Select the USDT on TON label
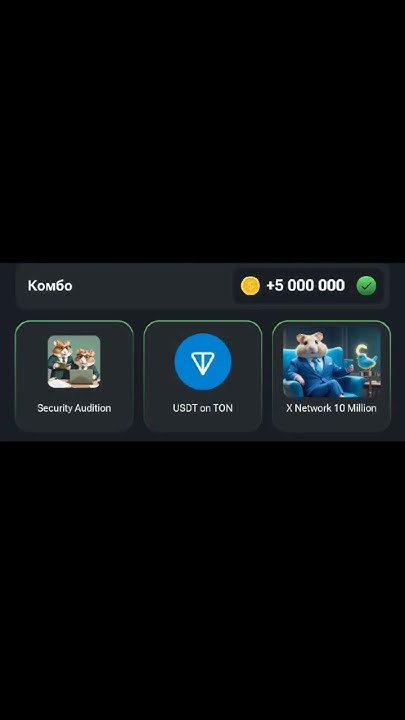This screenshot has width=405, height=720. tap(202, 408)
